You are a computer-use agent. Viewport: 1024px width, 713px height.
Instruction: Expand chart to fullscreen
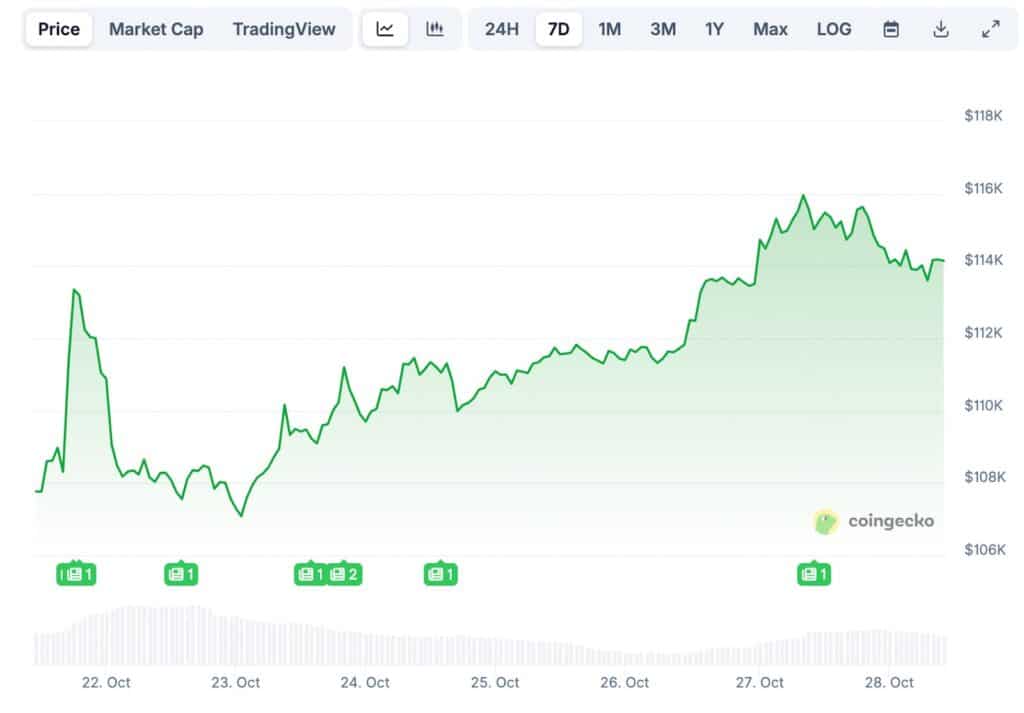(990, 29)
